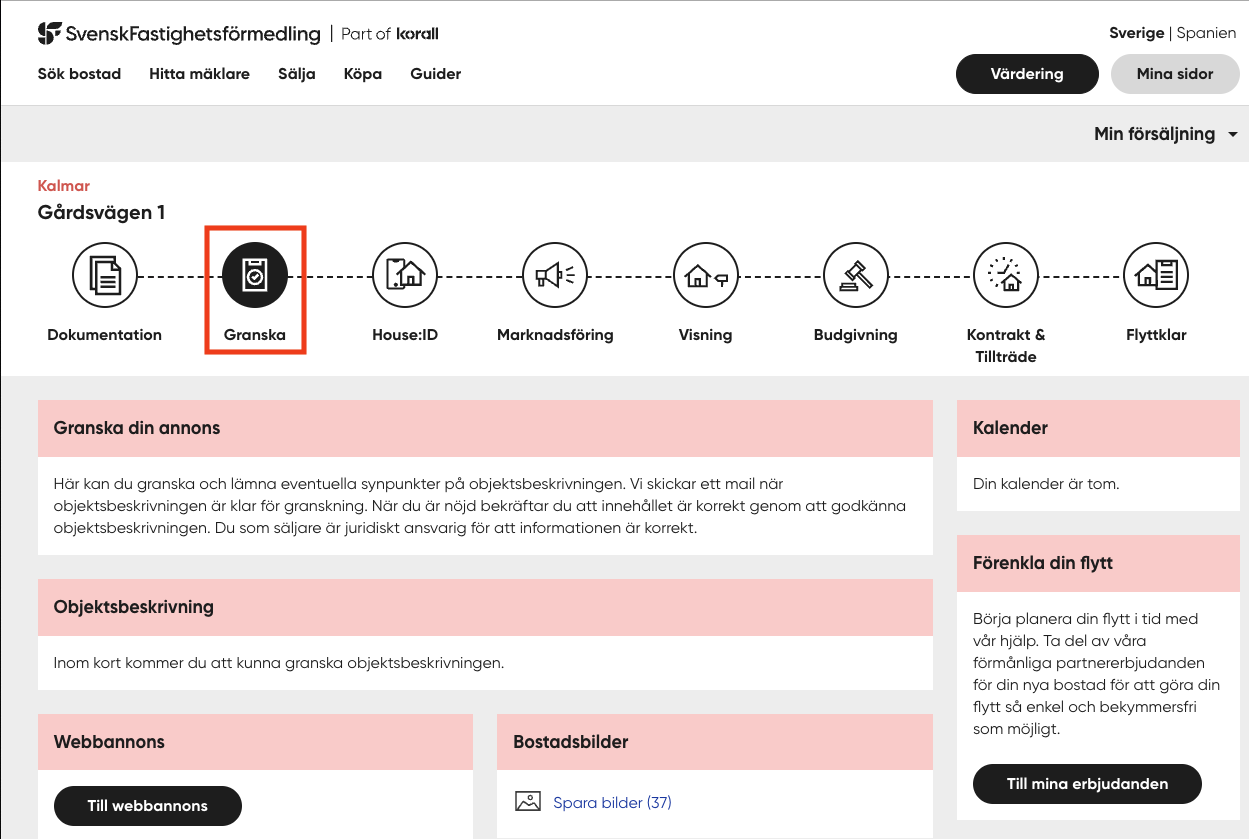
Task: Click the Marknadsföring megaphone icon
Action: pos(555,275)
